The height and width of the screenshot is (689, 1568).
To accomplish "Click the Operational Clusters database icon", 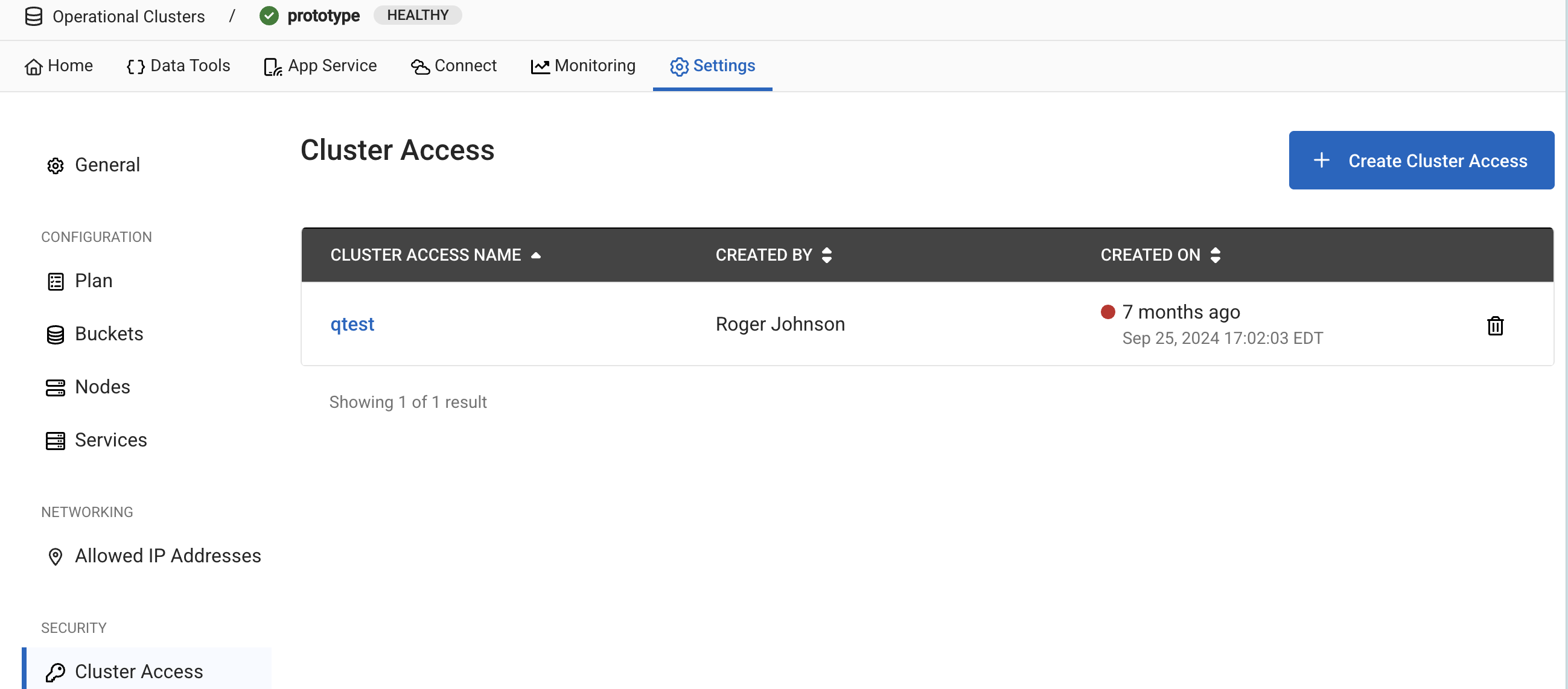I will pyautogui.click(x=33, y=16).
